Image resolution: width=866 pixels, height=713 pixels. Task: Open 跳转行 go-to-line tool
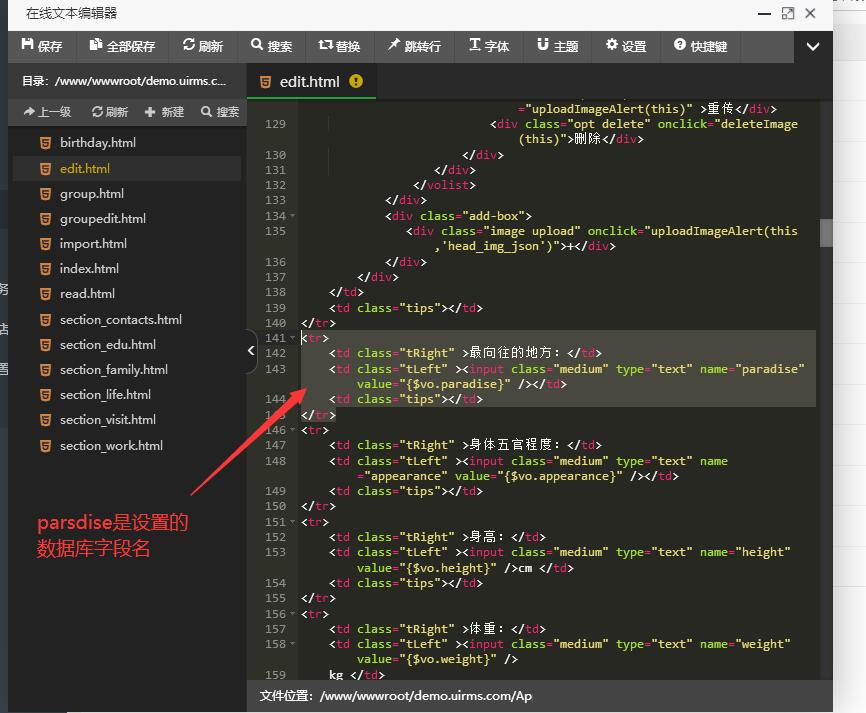[414, 46]
